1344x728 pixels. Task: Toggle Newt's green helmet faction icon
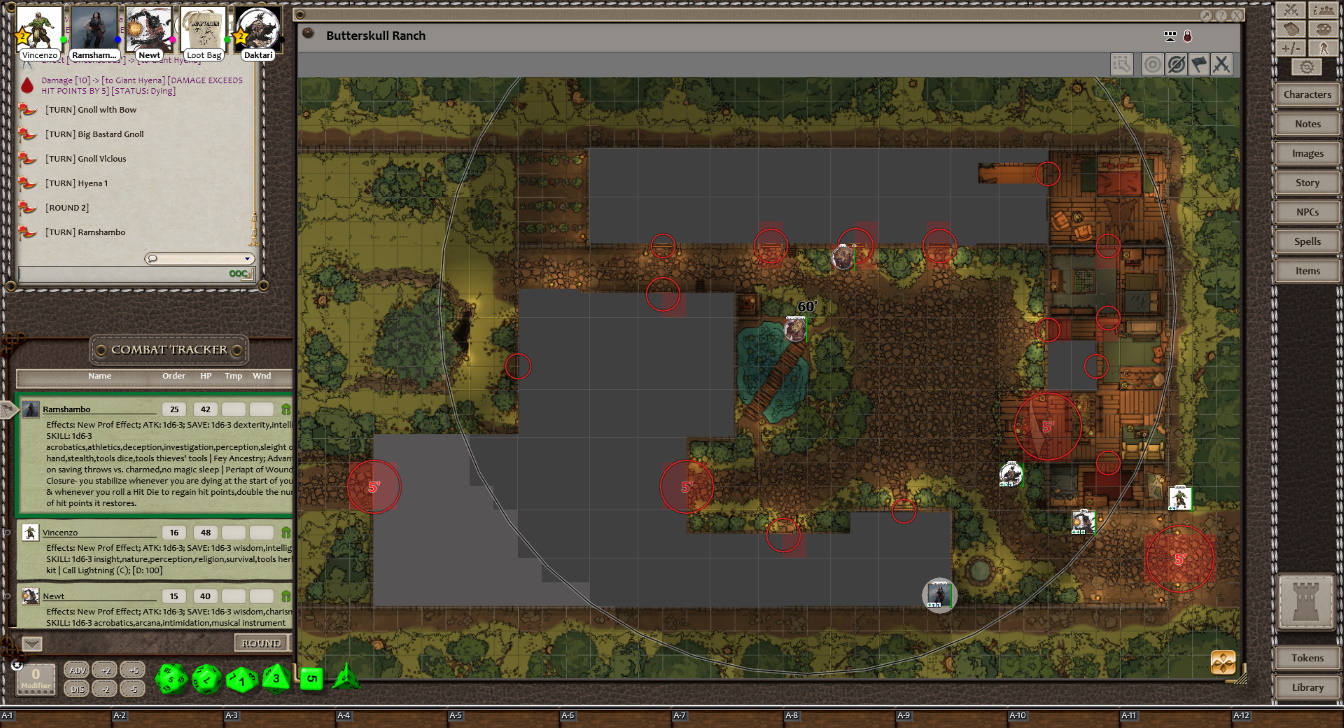coord(285,596)
